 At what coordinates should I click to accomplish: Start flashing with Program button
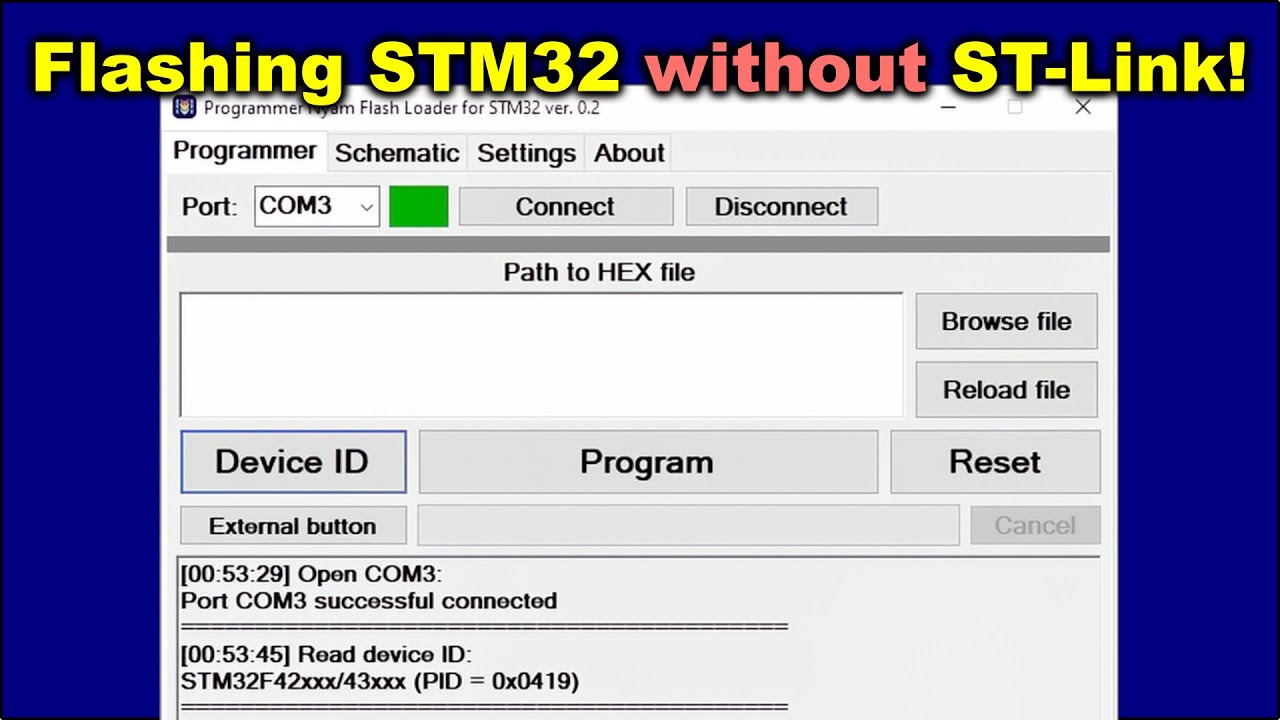point(647,462)
